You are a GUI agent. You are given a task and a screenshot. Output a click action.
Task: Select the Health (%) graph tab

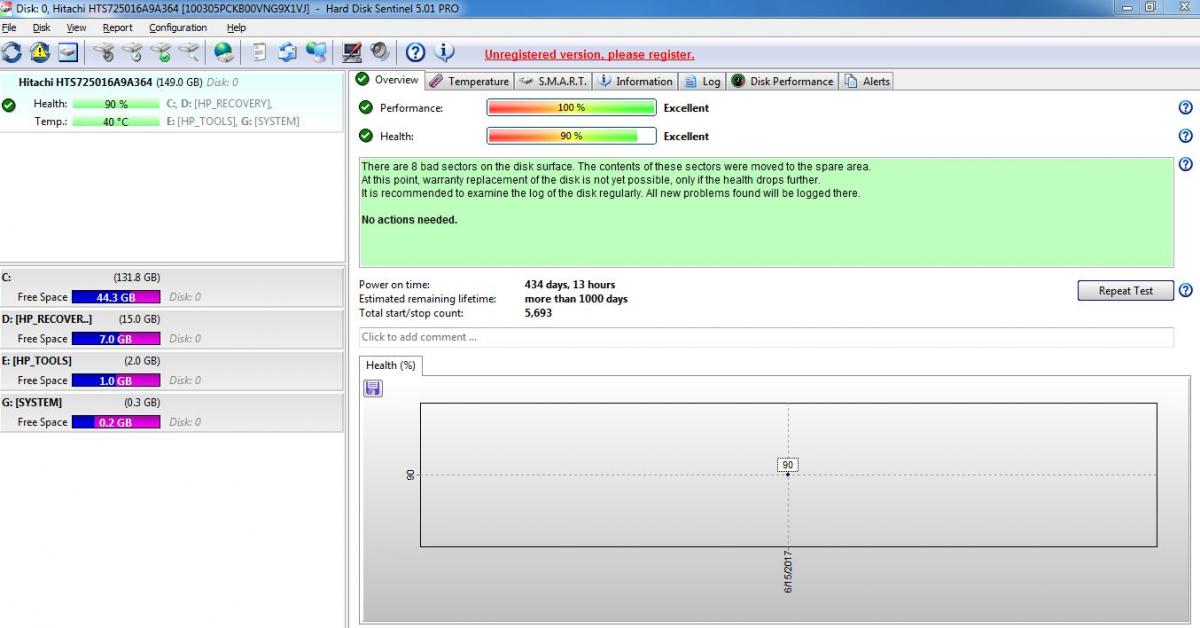tap(390, 366)
